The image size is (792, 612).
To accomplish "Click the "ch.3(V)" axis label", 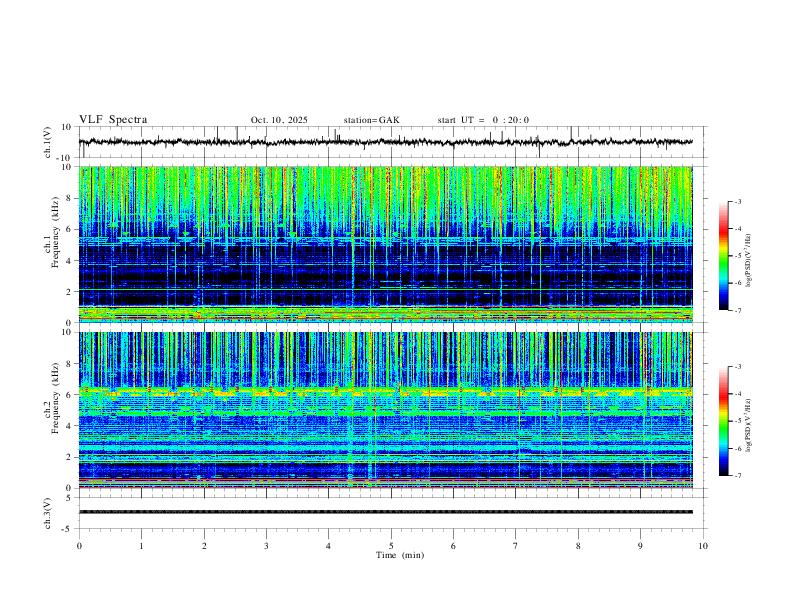I will pyautogui.click(x=48, y=513).
